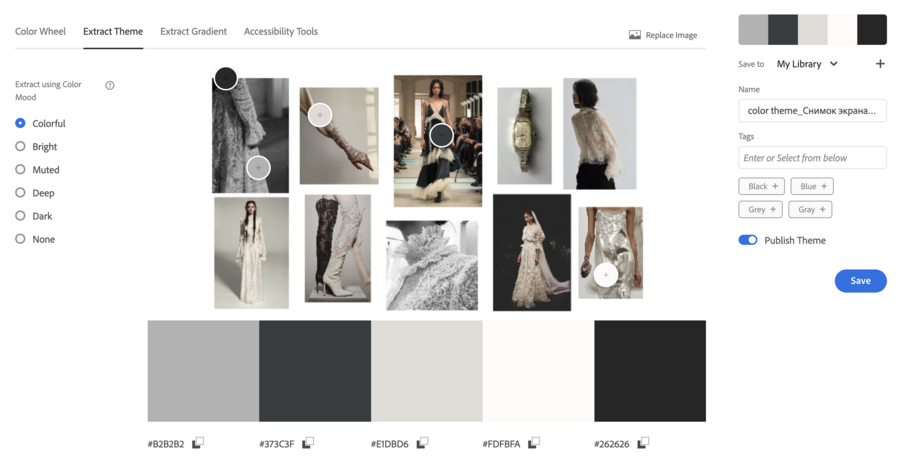Screen dimensions: 900x468
Task: Click the black color in the top preview strip
Action: pos(872,30)
